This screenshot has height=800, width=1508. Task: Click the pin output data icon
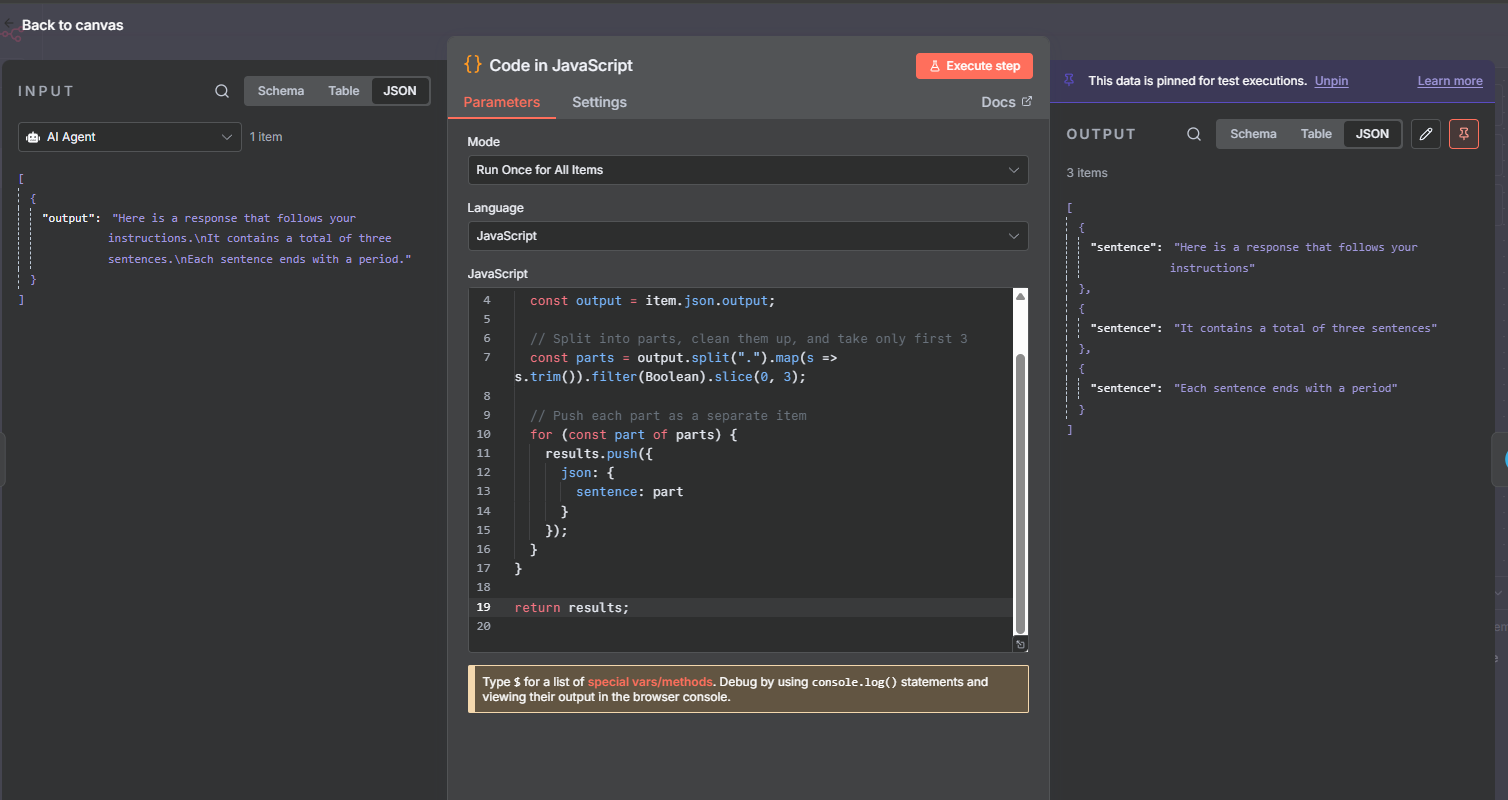(1464, 134)
